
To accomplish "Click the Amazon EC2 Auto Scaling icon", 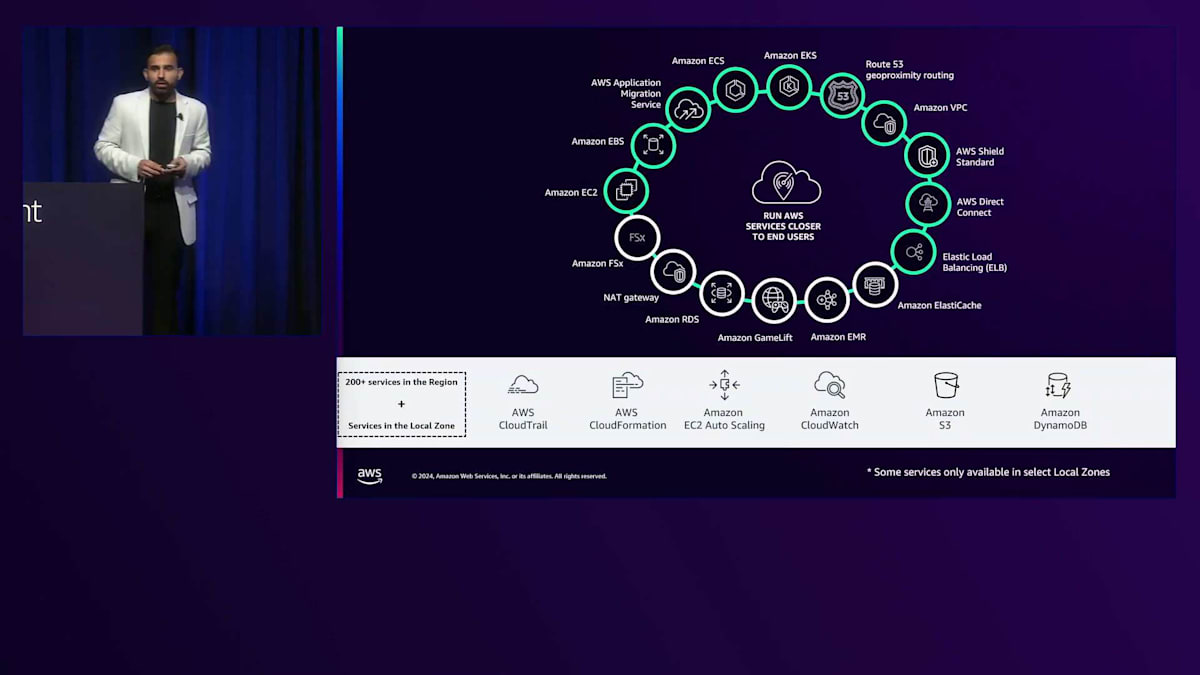I will [x=724, y=385].
